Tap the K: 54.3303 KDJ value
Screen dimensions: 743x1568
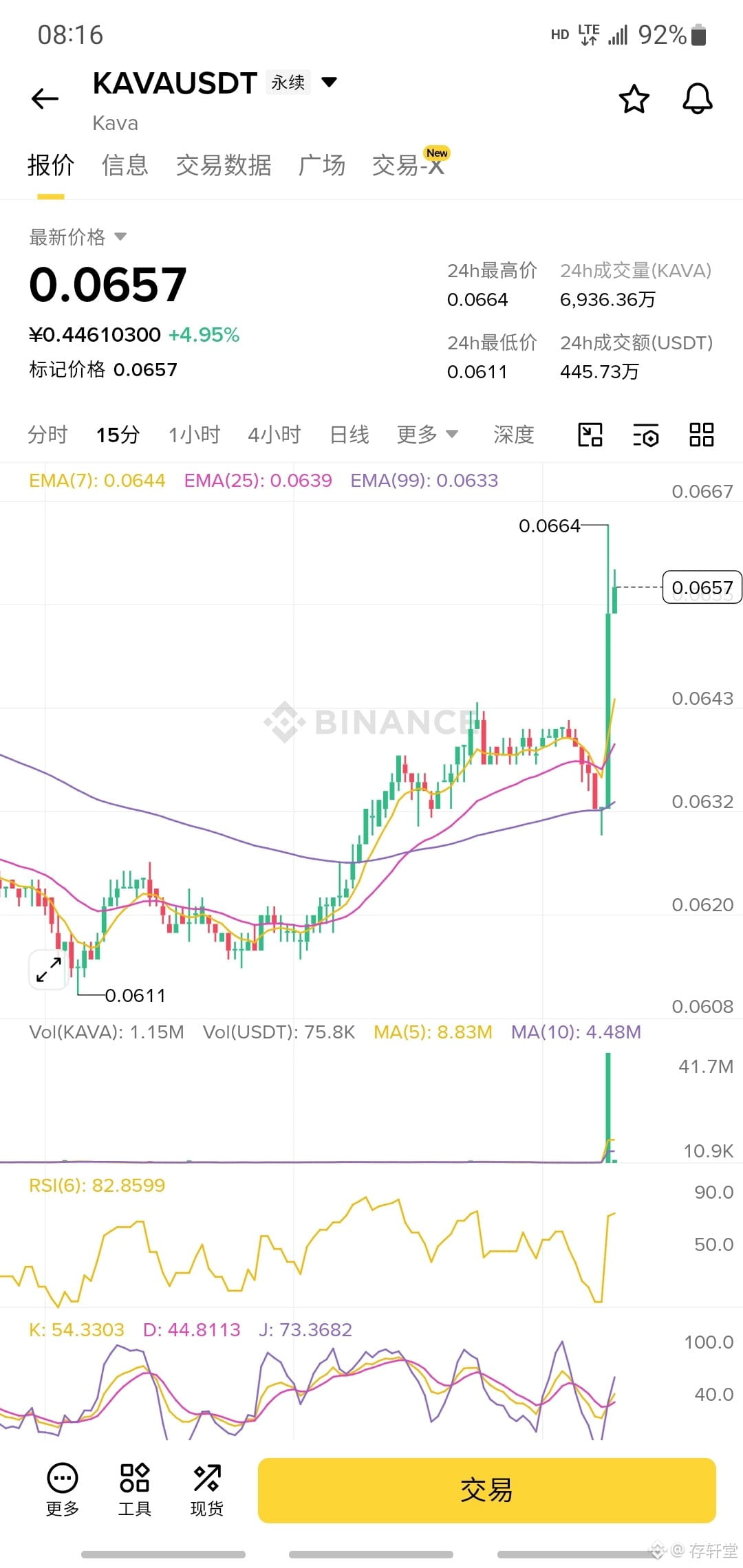[x=76, y=1330]
